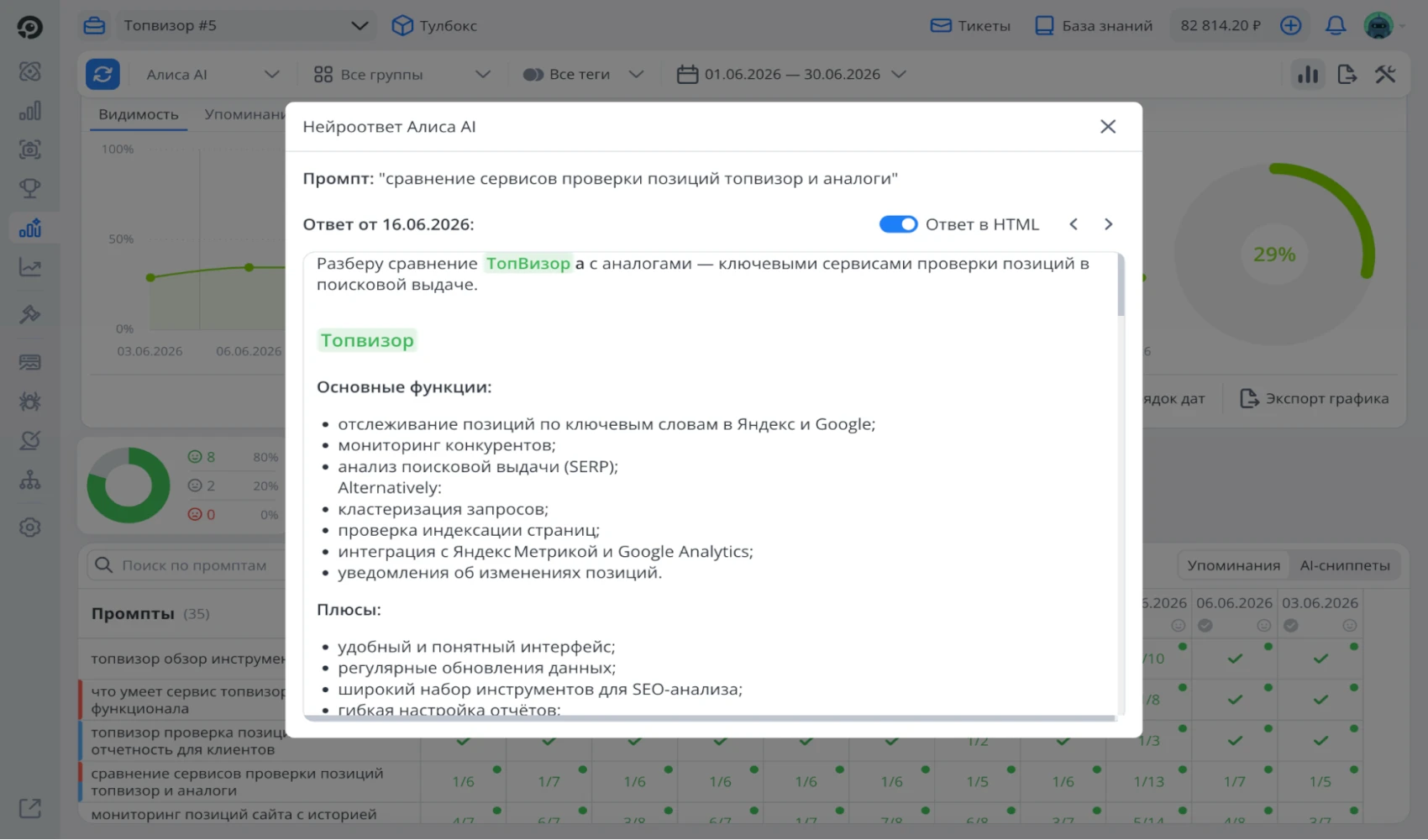Open База знаний

pyautogui.click(x=1094, y=25)
